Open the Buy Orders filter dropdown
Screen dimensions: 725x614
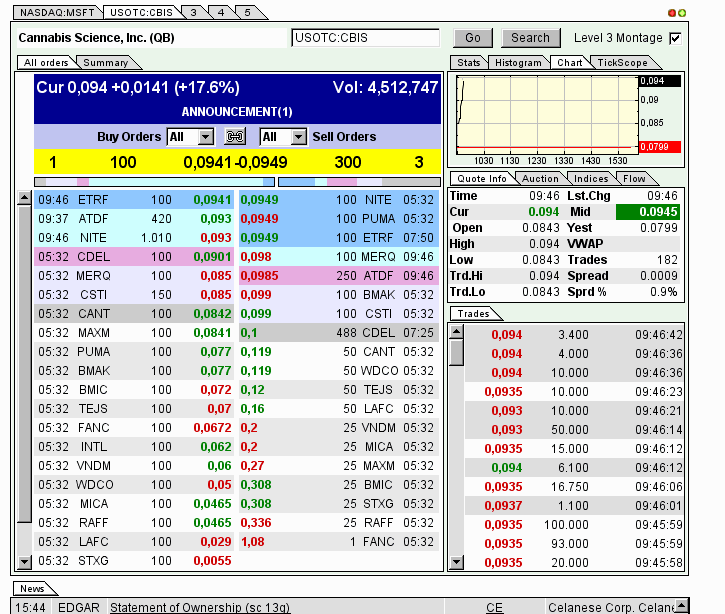pos(205,137)
